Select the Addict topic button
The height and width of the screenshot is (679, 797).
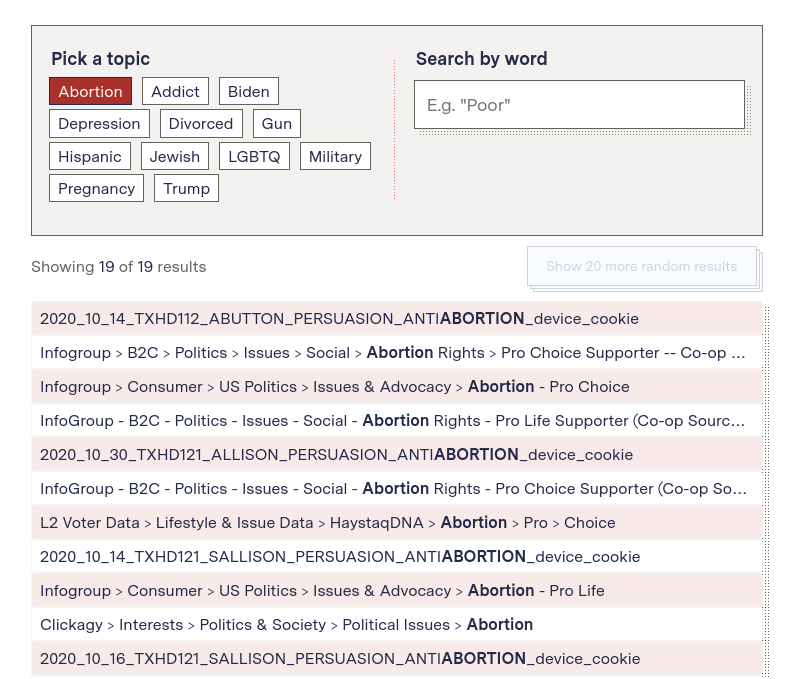point(175,91)
